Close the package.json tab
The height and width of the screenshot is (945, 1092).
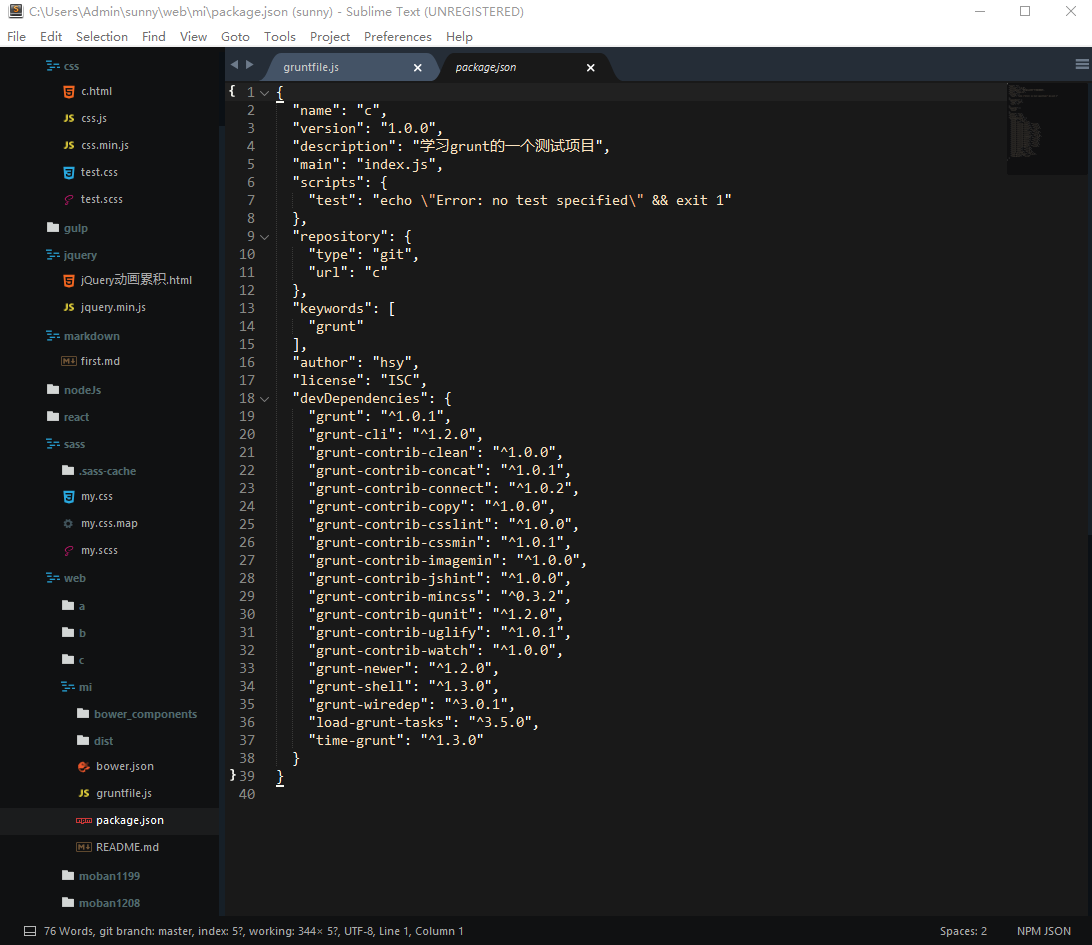point(591,68)
